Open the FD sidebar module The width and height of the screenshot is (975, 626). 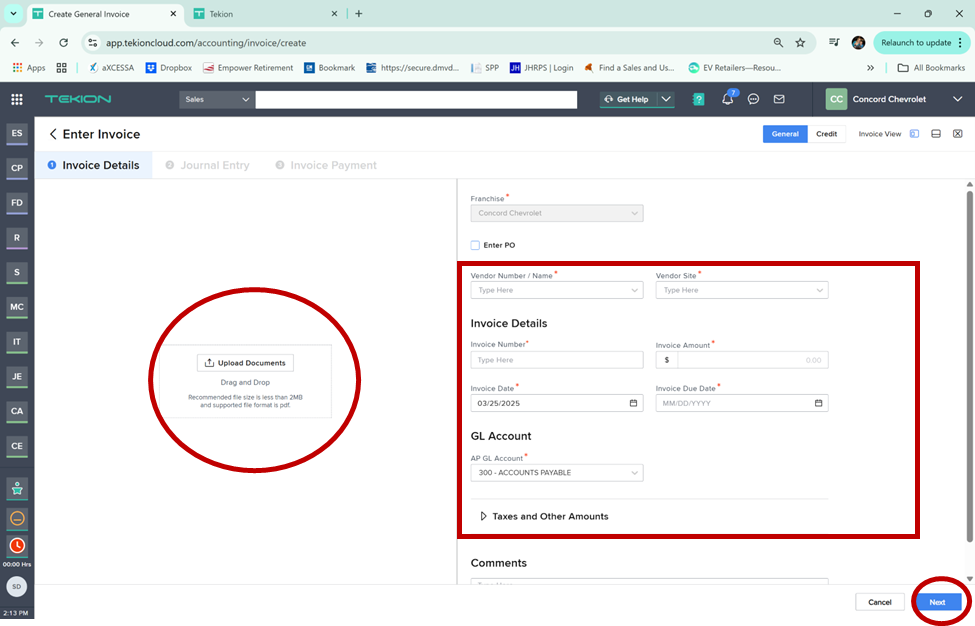point(17,203)
